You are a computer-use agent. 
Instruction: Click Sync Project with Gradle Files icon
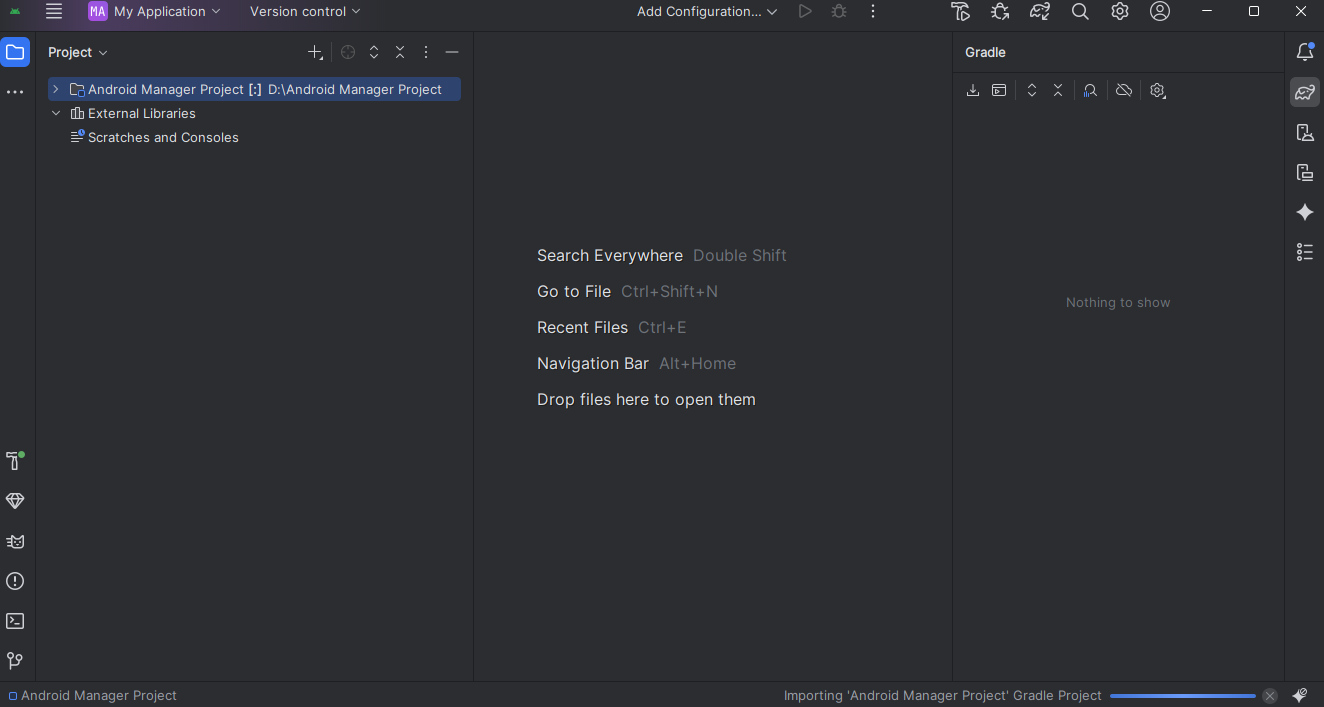pos(1040,12)
